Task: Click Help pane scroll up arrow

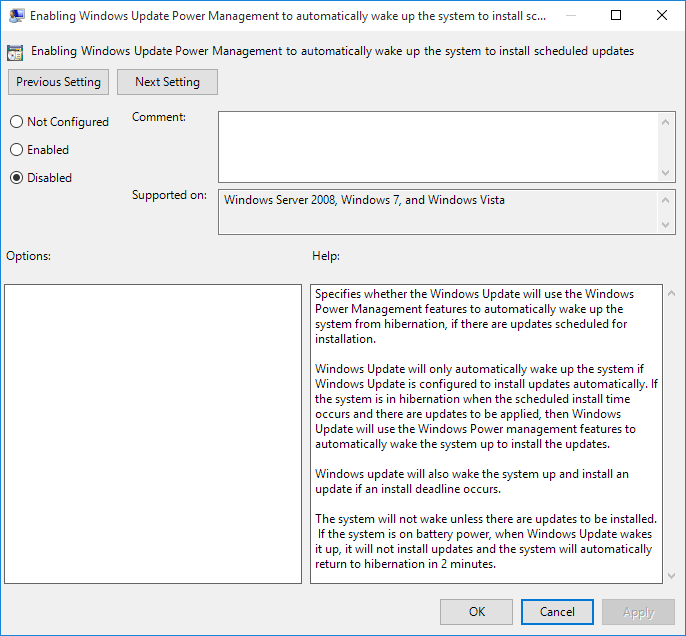Action: (672, 294)
